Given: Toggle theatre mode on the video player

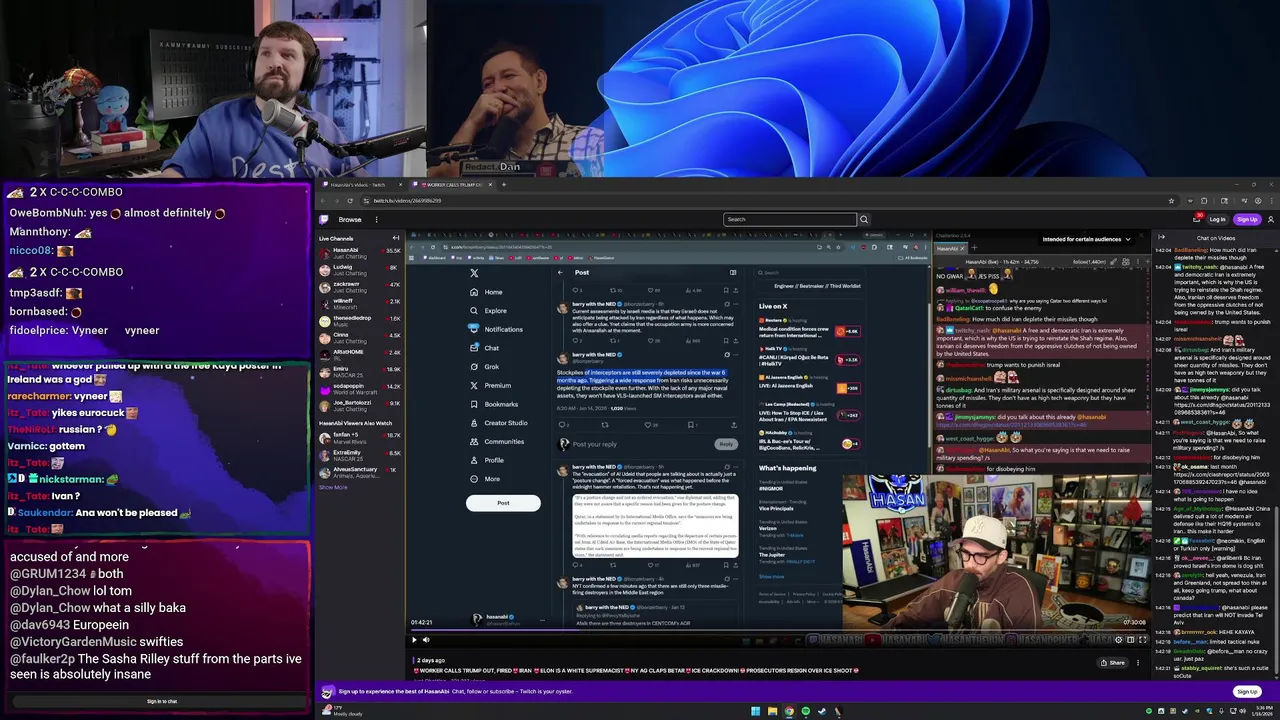Looking at the screenshot, I should coord(1131,640).
